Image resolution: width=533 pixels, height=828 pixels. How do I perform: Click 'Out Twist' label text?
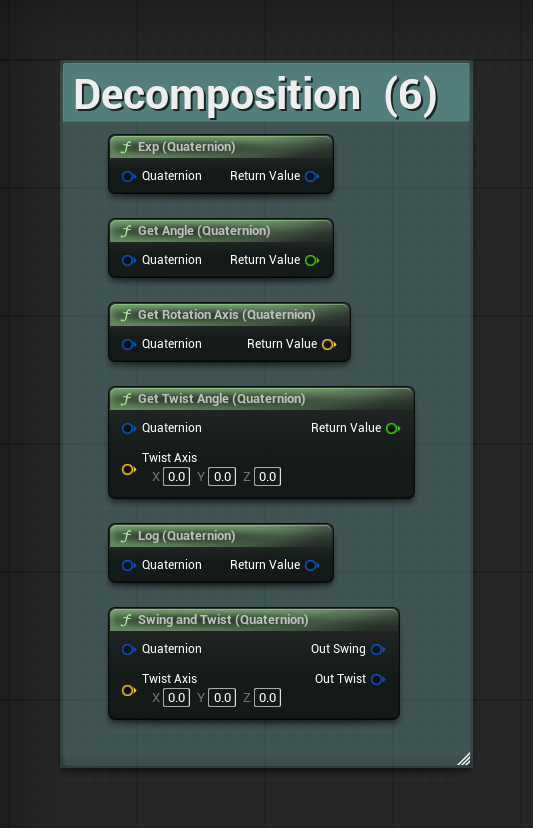click(x=340, y=679)
